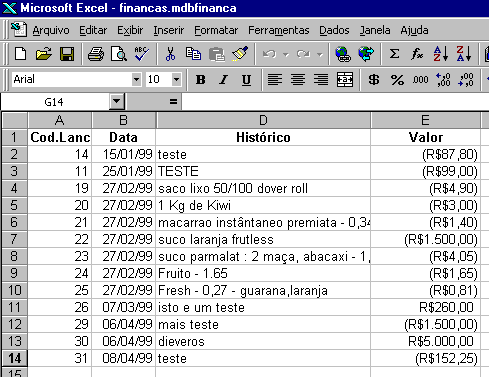Merge and center the selected cells
This screenshot has height=377, width=489.
pyautogui.click(x=345, y=80)
